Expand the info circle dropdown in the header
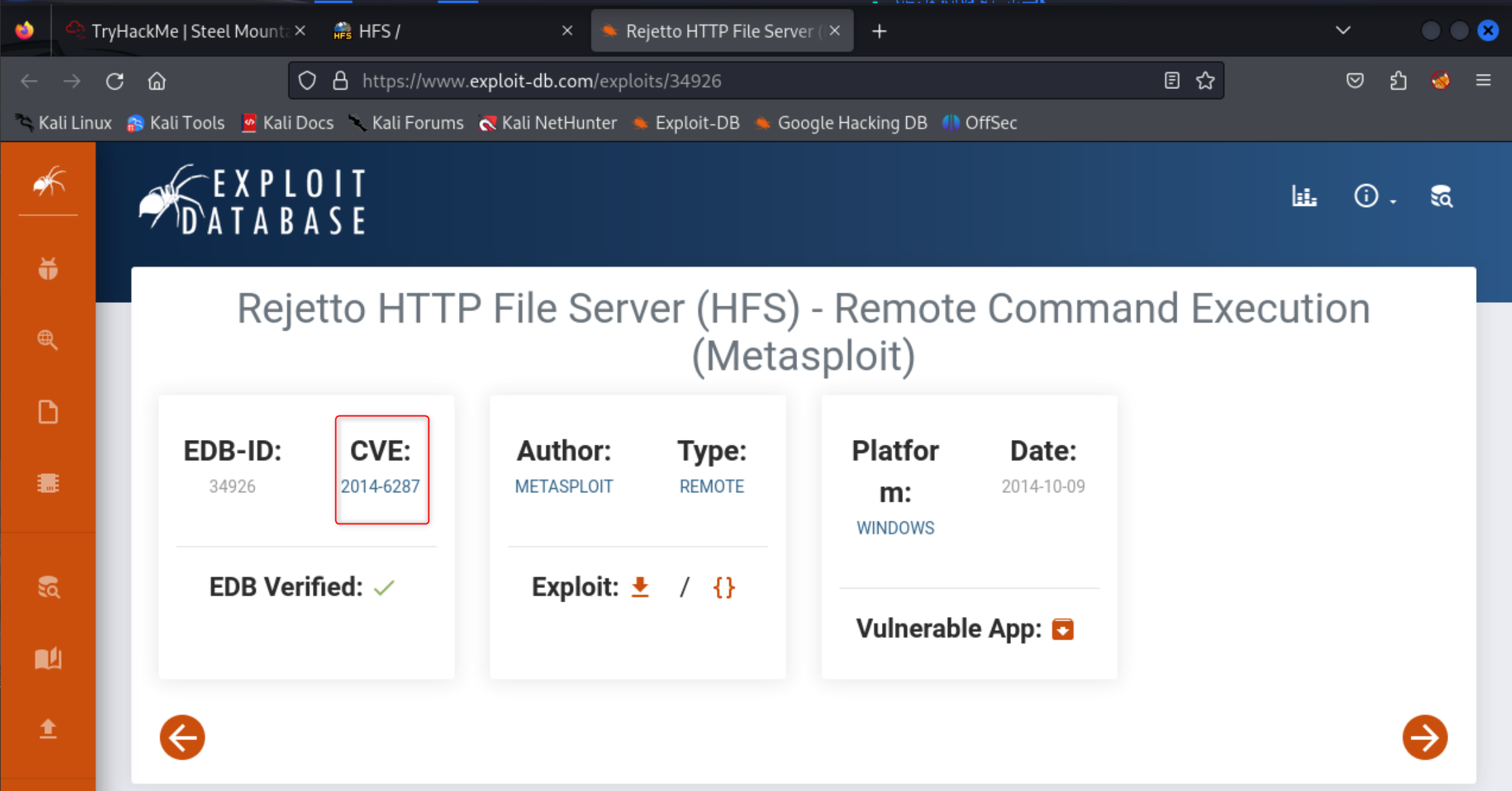 [1373, 197]
